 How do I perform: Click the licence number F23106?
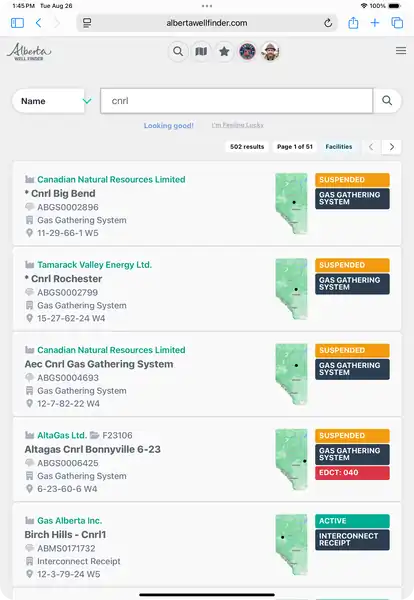point(117,435)
